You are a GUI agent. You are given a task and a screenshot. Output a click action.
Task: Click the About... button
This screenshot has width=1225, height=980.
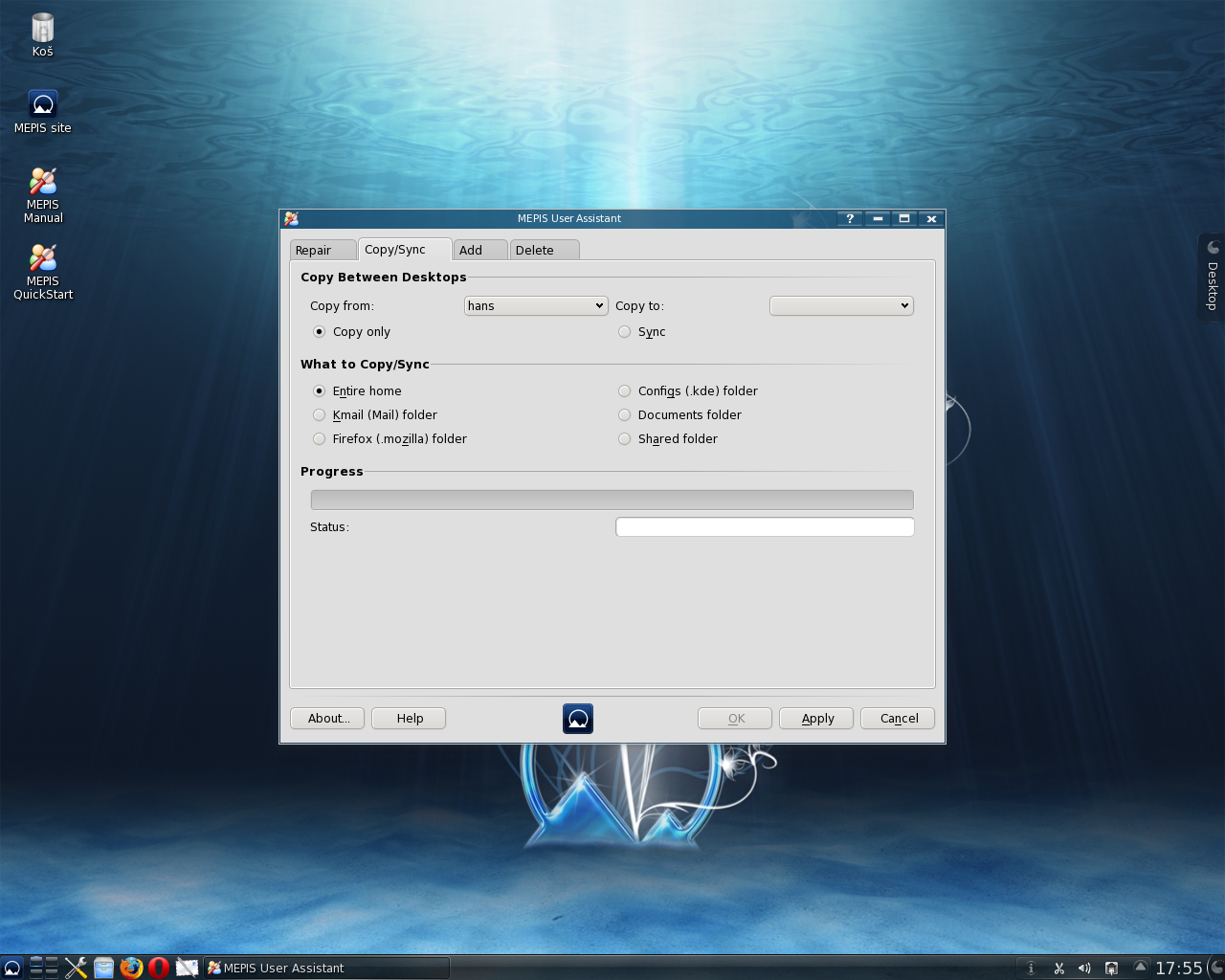coord(327,718)
